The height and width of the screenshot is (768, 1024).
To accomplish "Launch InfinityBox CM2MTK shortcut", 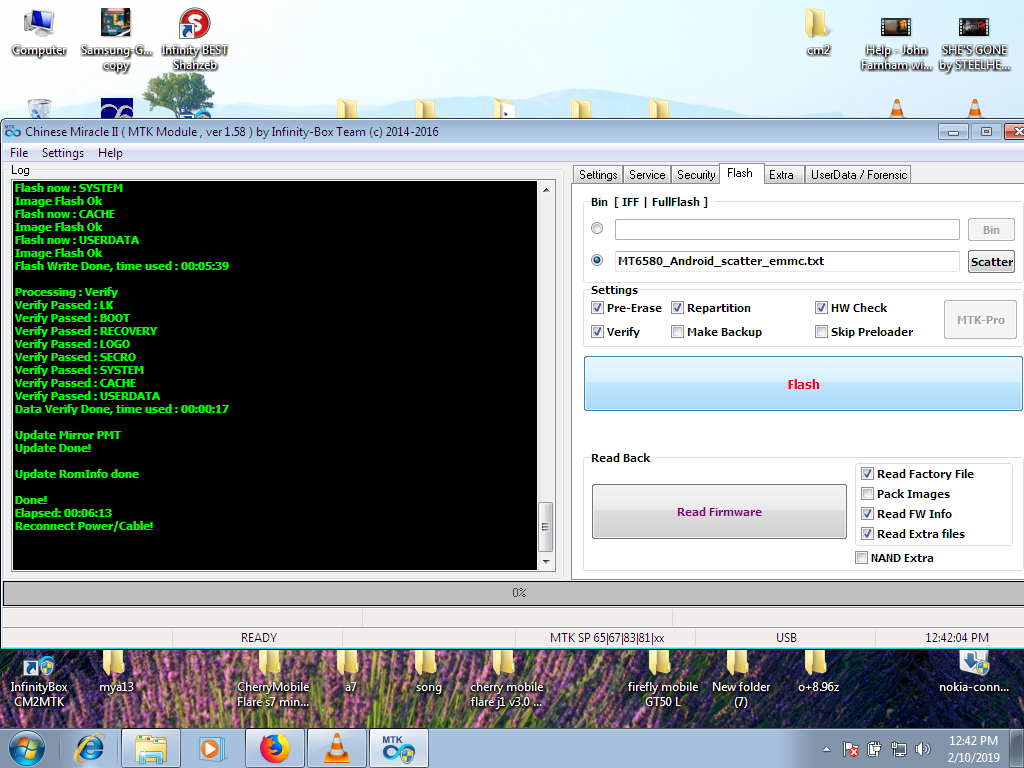I will tap(39, 680).
